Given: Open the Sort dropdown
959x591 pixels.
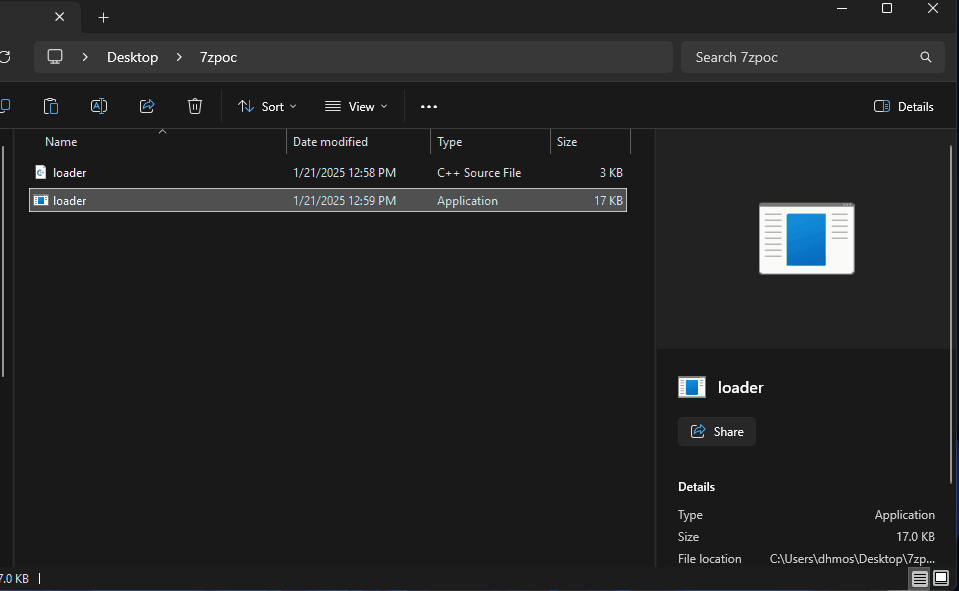Looking at the screenshot, I should pos(267,106).
